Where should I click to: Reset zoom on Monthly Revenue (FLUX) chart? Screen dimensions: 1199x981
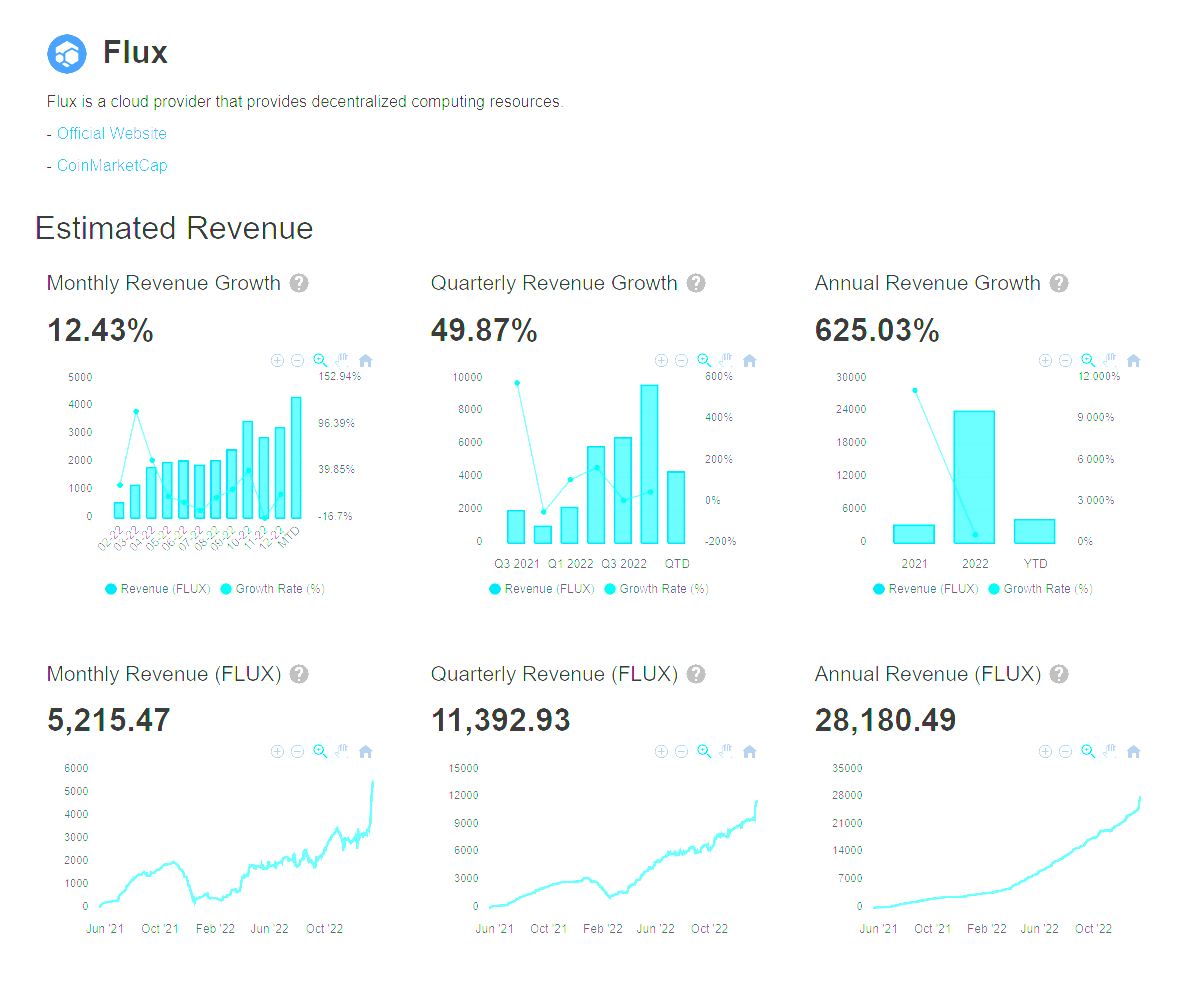(x=365, y=752)
